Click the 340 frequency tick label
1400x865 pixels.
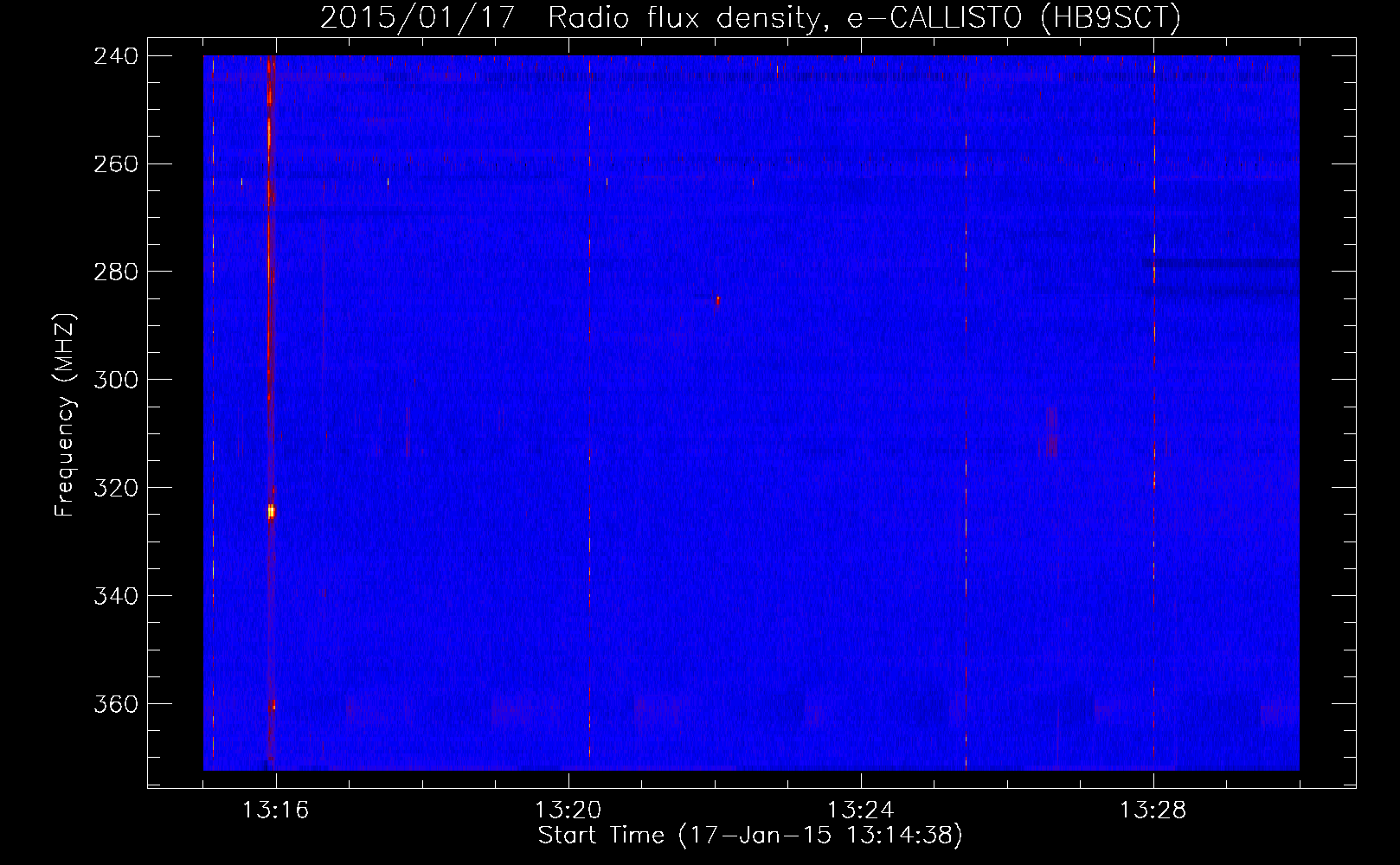click(116, 596)
